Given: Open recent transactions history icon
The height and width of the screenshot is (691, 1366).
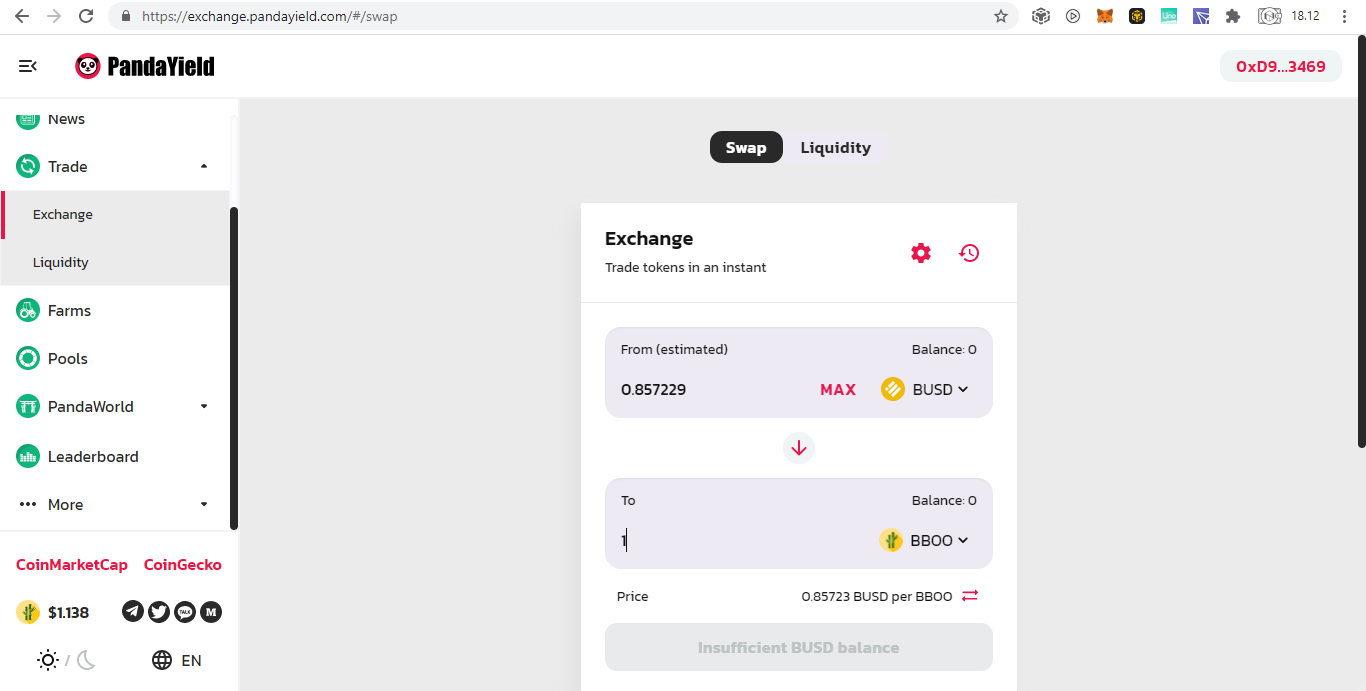Looking at the screenshot, I should [x=969, y=253].
